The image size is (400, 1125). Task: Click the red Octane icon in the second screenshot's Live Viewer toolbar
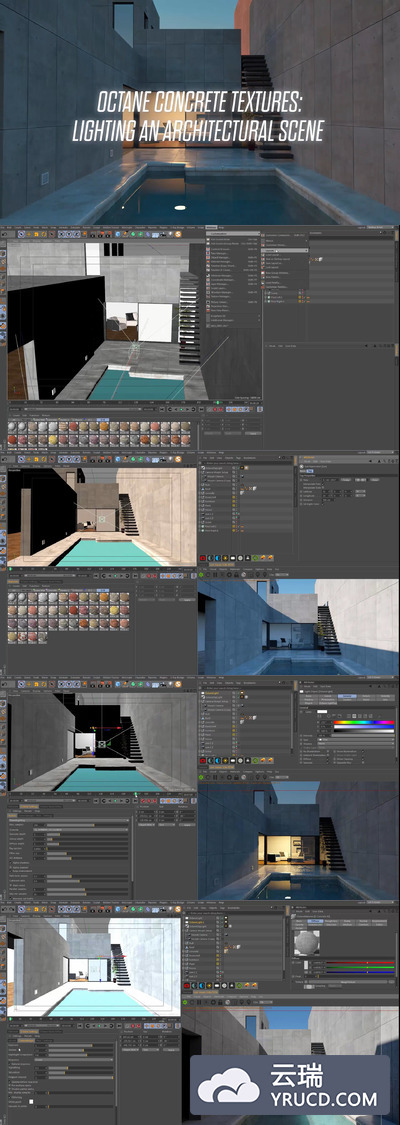click(x=202, y=557)
